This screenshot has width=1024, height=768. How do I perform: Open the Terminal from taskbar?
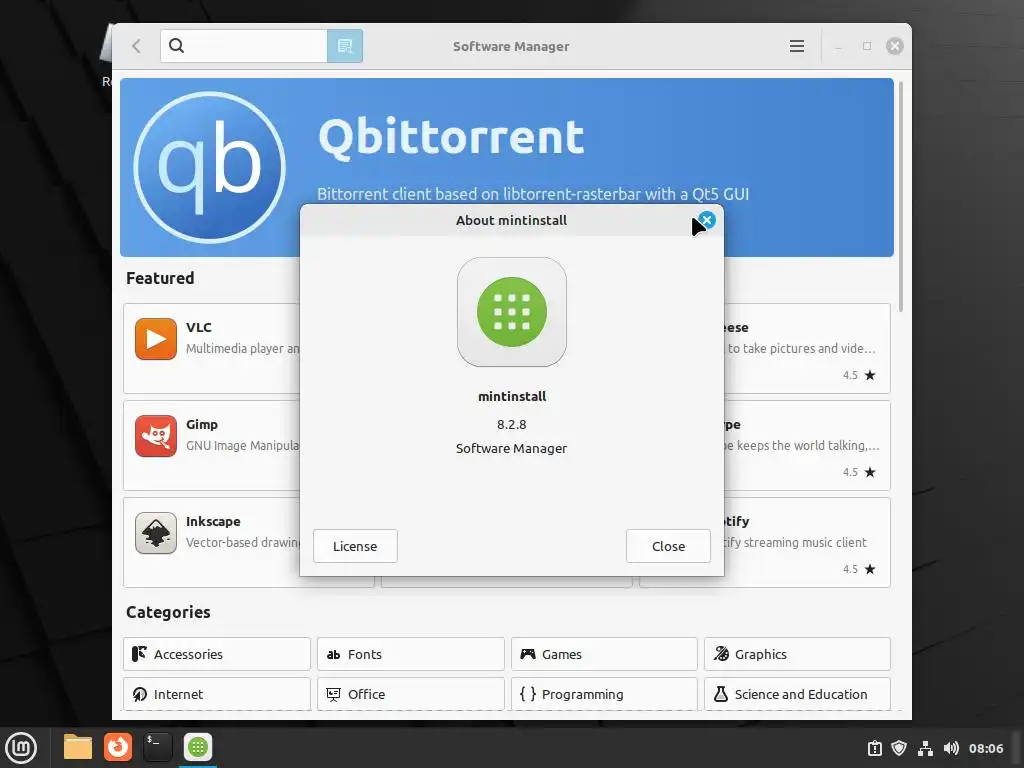tap(157, 747)
